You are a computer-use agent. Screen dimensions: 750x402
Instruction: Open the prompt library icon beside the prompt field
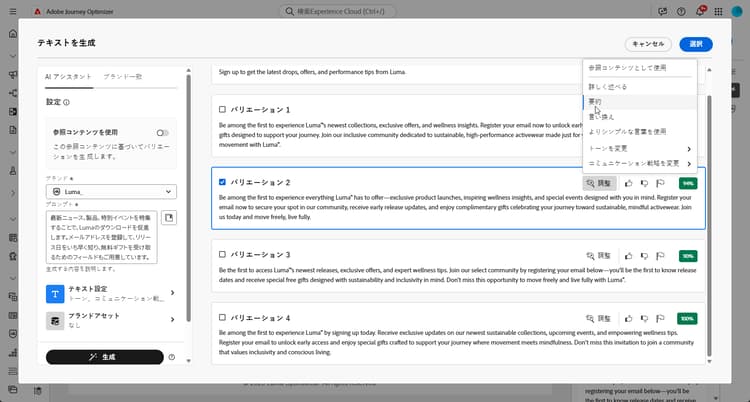point(169,218)
